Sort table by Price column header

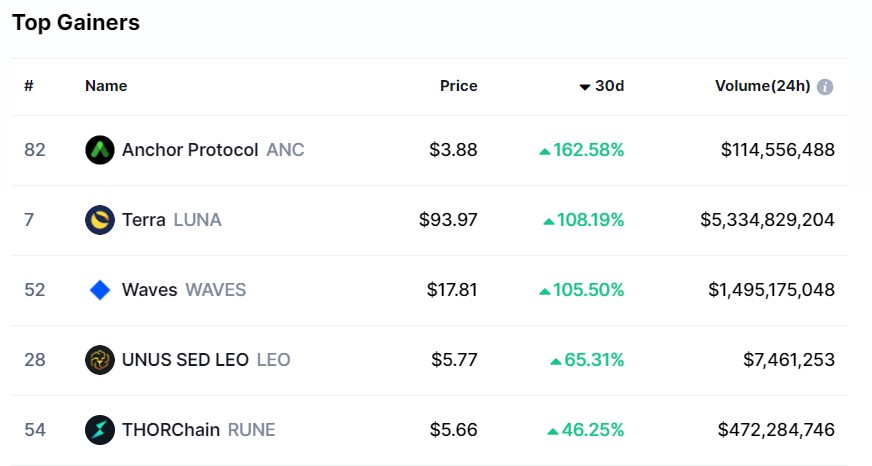point(458,86)
